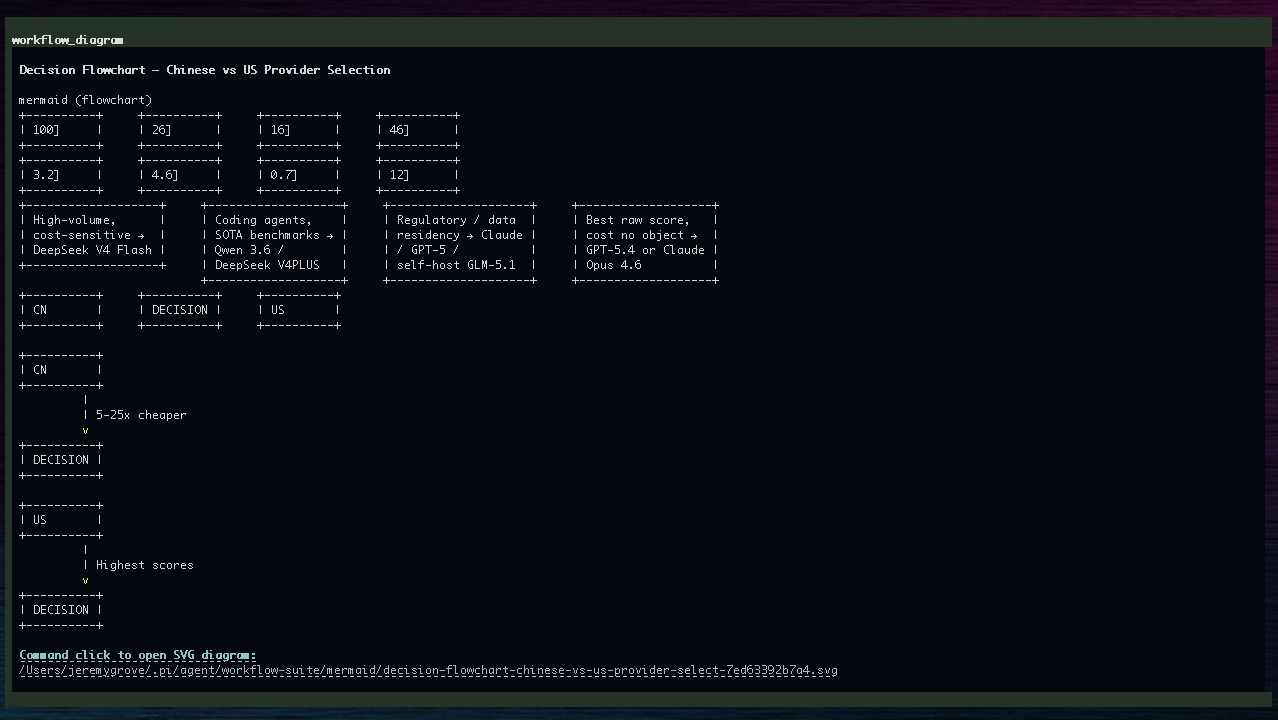Image resolution: width=1278 pixels, height=720 pixels.
Task: Click the 'Coding agents,' line
Action: click(264, 220)
